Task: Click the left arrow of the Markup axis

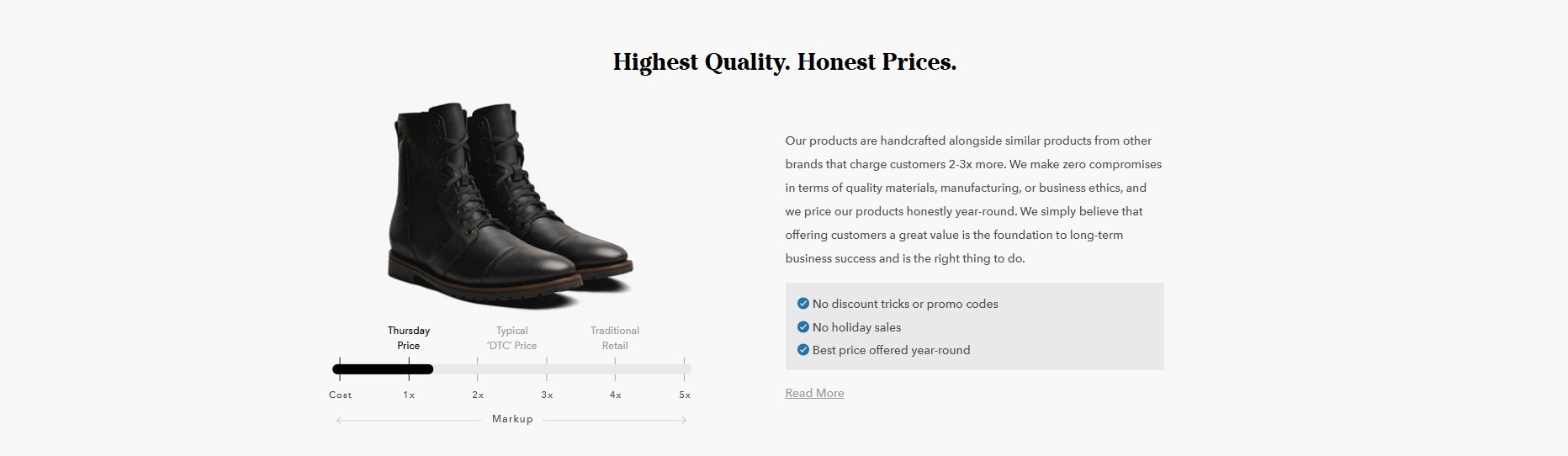Action: click(340, 420)
